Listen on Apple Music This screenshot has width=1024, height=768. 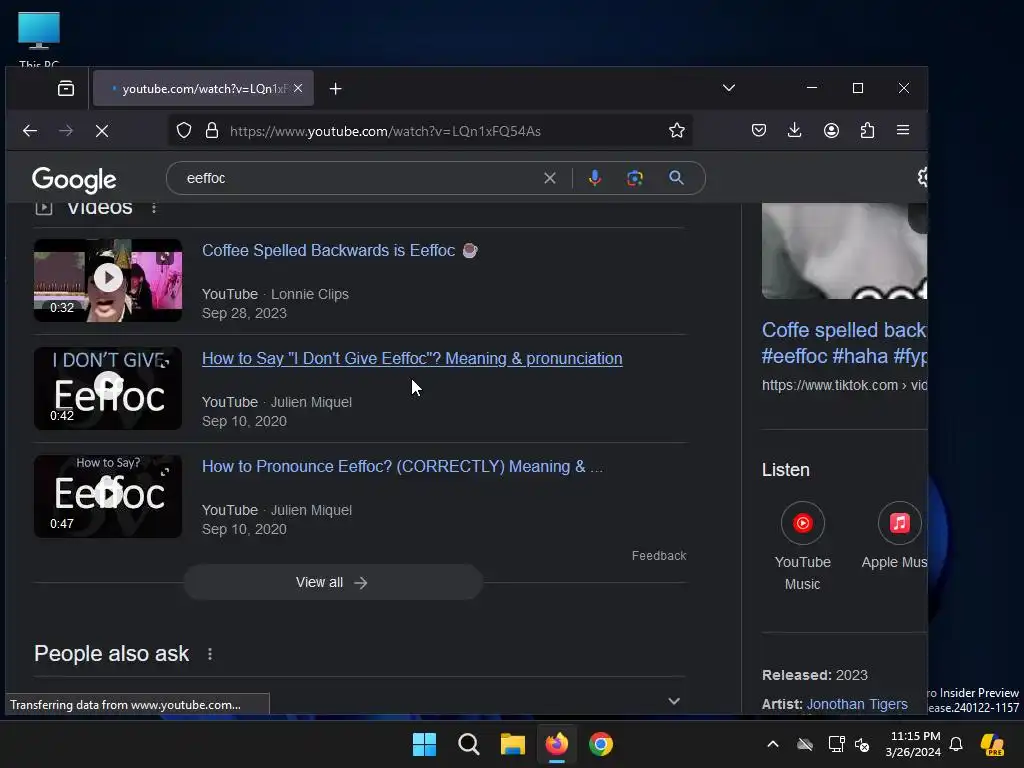(896, 535)
